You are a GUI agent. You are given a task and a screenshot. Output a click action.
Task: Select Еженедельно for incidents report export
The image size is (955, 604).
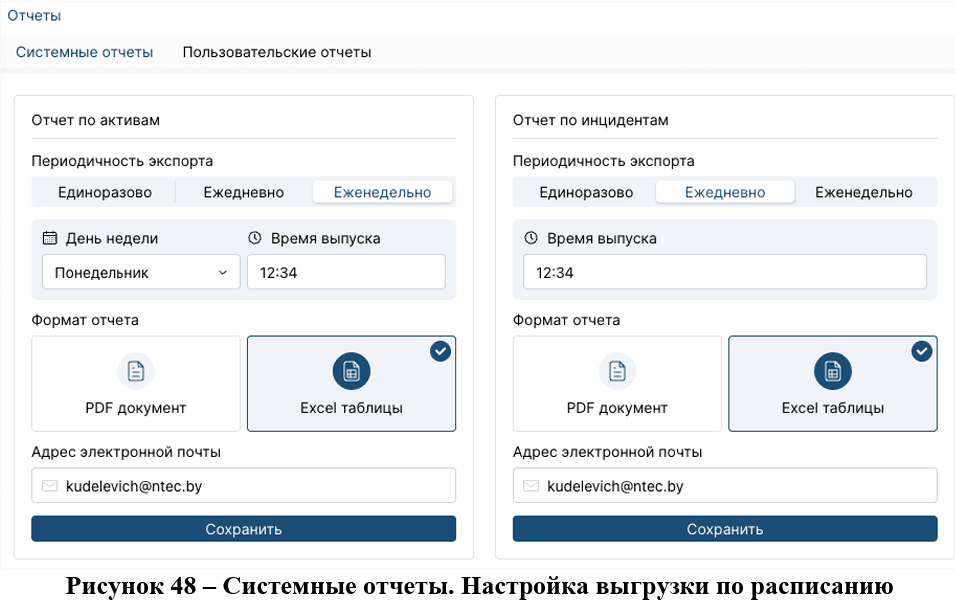tap(863, 192)
